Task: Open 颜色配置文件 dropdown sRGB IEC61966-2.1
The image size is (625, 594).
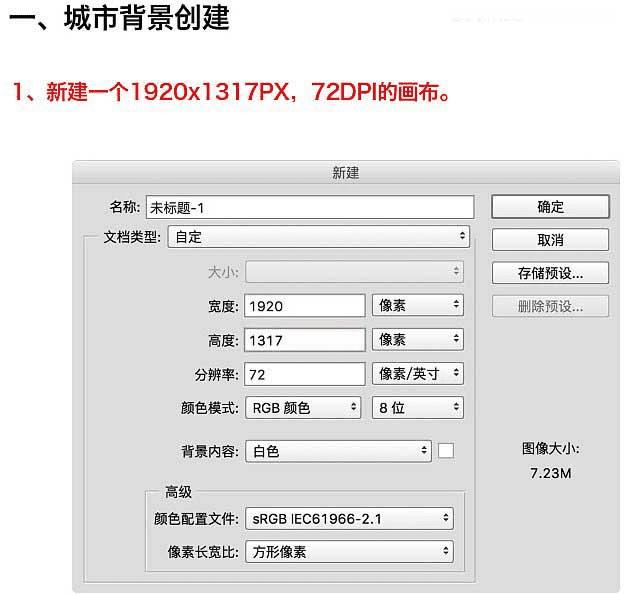Action: point(350,518)
